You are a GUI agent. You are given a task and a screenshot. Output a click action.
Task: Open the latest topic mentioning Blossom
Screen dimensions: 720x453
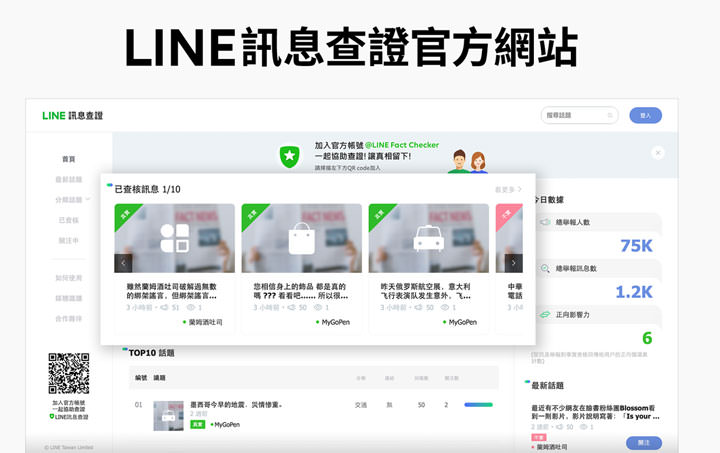pos(595,412)
